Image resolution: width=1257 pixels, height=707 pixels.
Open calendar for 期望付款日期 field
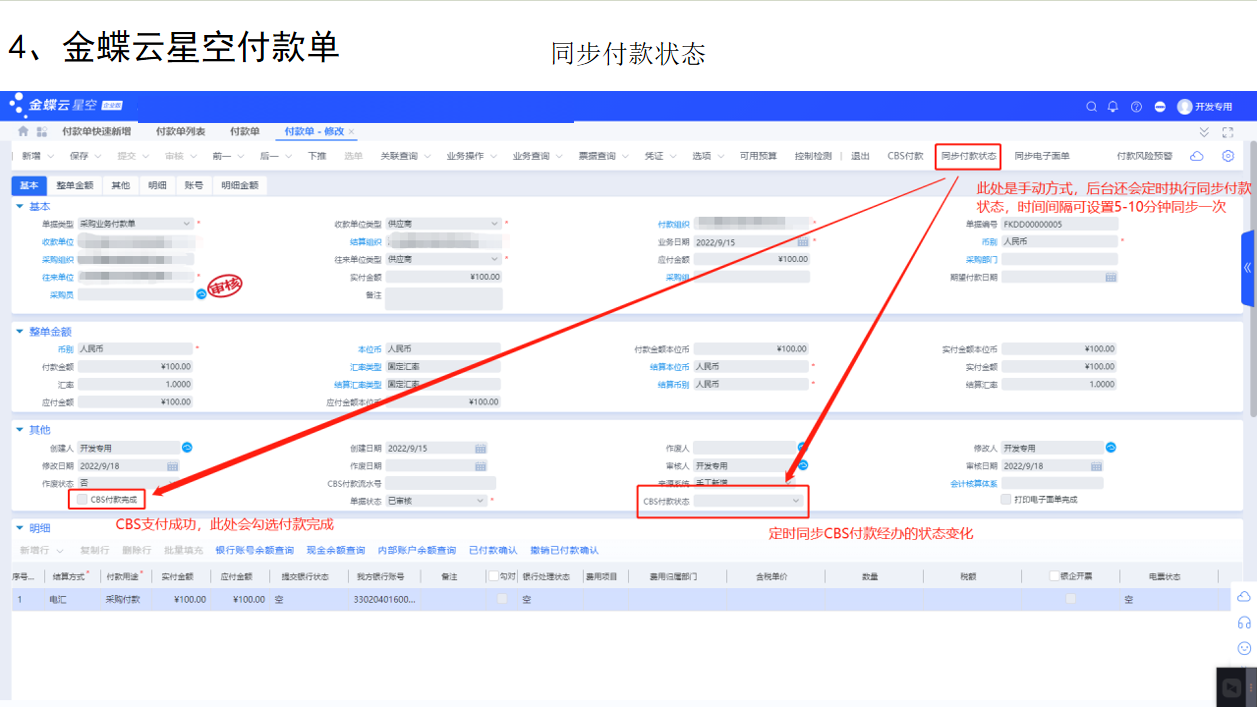[x=1110, y=277]
